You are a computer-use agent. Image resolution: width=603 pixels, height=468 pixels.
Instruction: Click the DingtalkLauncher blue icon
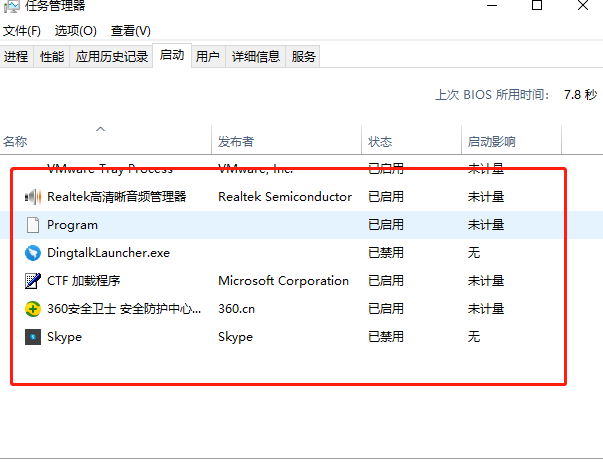pos(33,253)
